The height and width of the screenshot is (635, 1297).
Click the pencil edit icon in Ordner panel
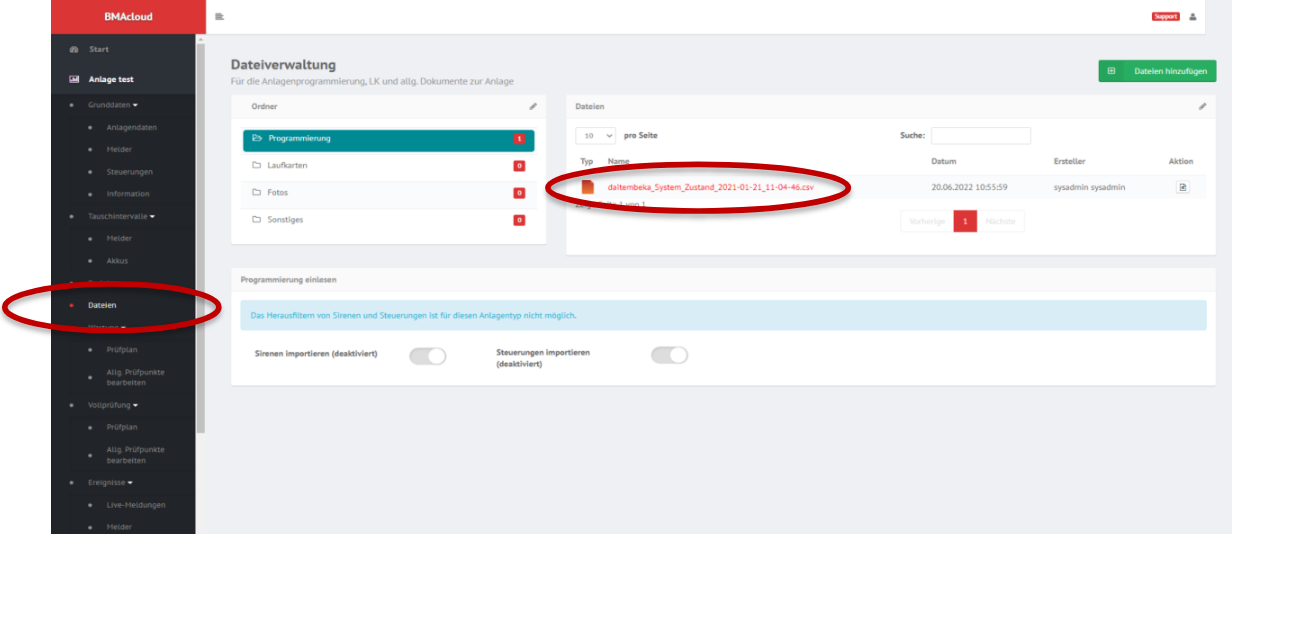coord(533,106)
